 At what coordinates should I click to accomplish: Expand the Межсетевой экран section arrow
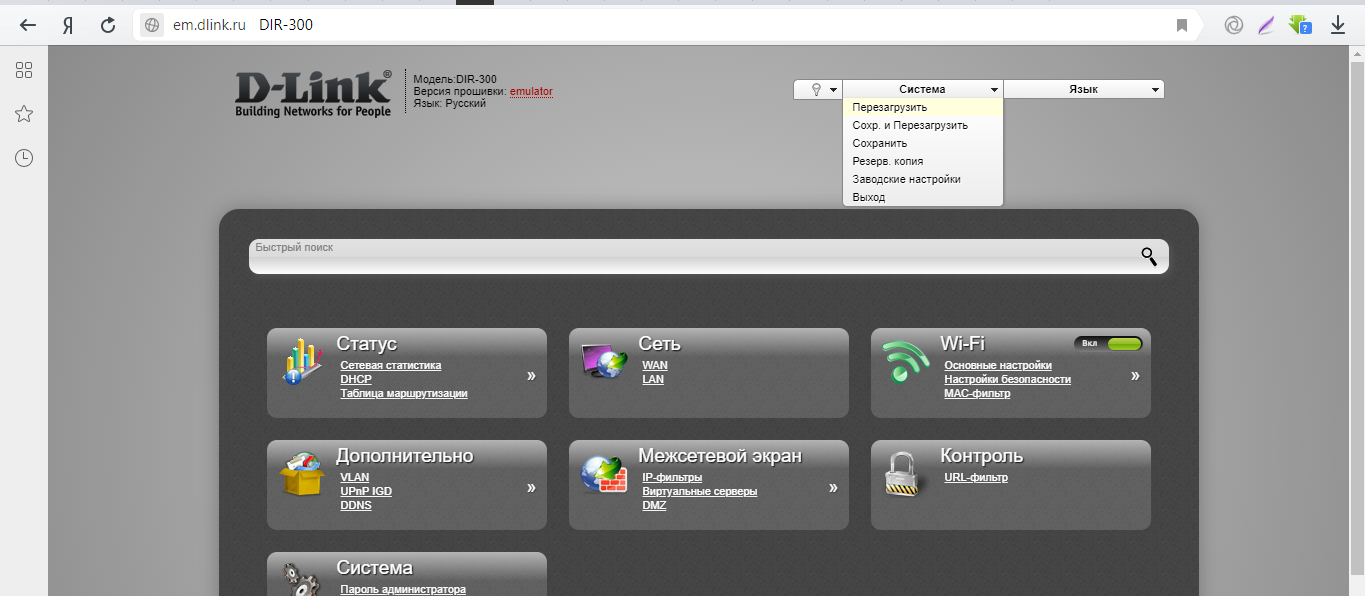point(833,487)
